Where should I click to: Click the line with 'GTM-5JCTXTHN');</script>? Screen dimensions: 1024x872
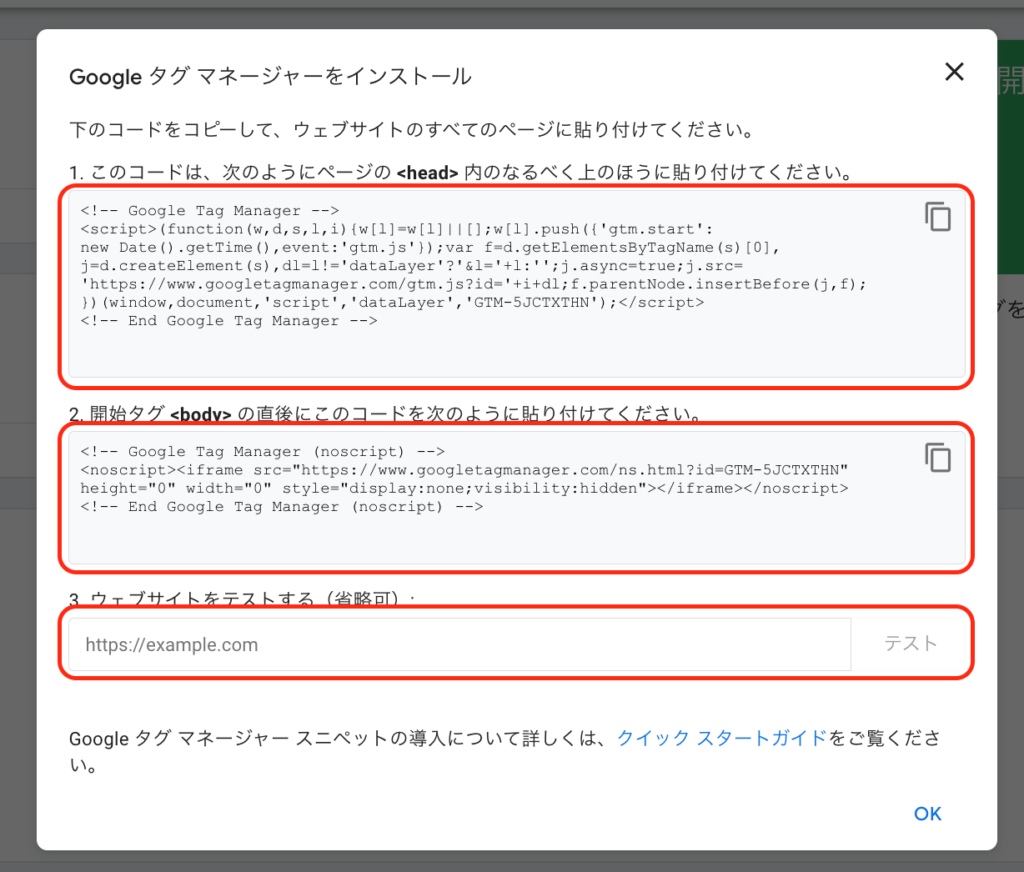392,302
